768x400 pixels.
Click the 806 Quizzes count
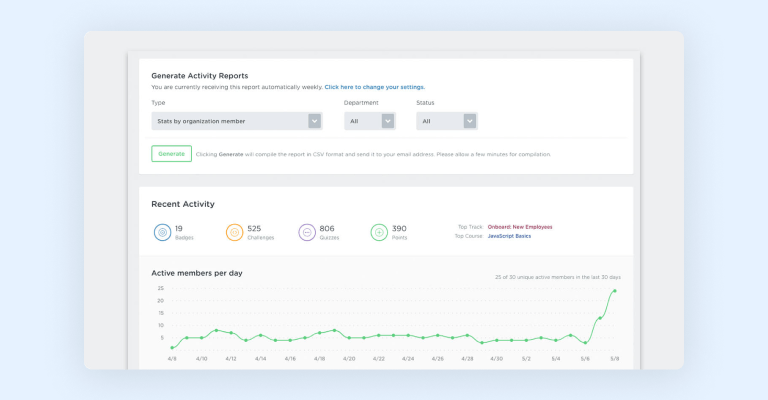tap(327, 228)
